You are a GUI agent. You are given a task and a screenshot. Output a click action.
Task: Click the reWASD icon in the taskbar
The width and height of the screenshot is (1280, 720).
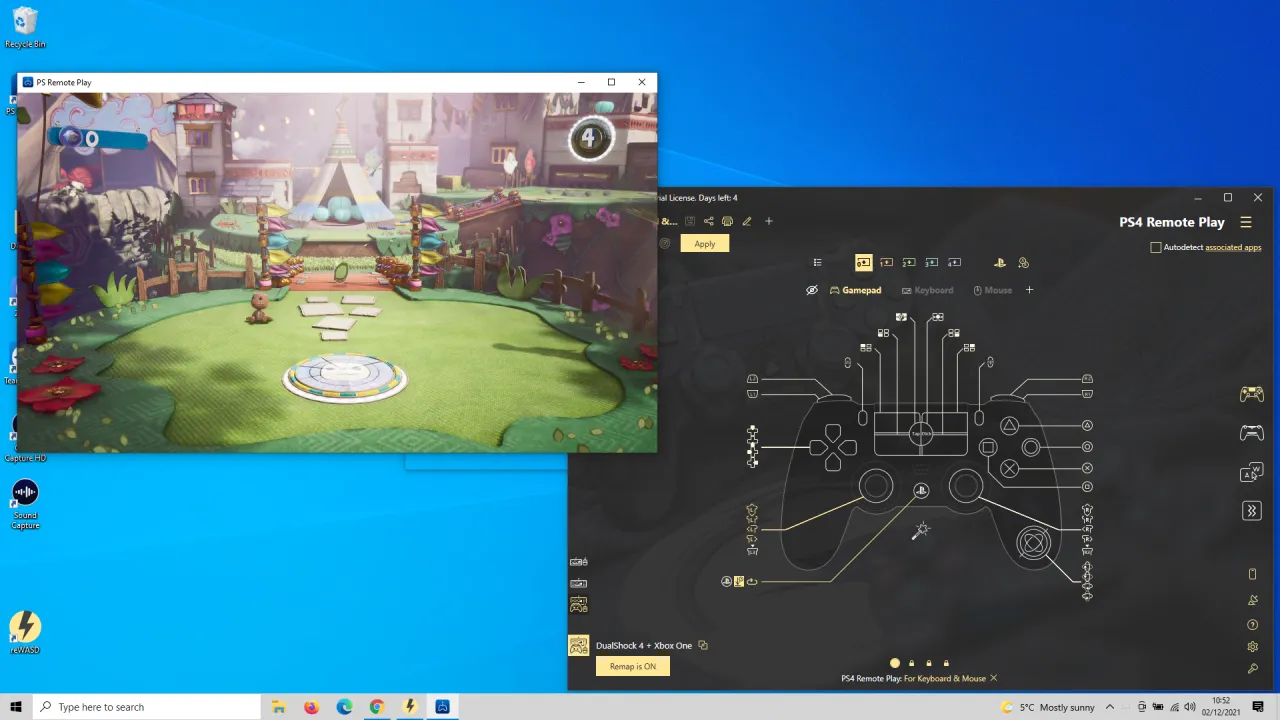coord(409,707)
